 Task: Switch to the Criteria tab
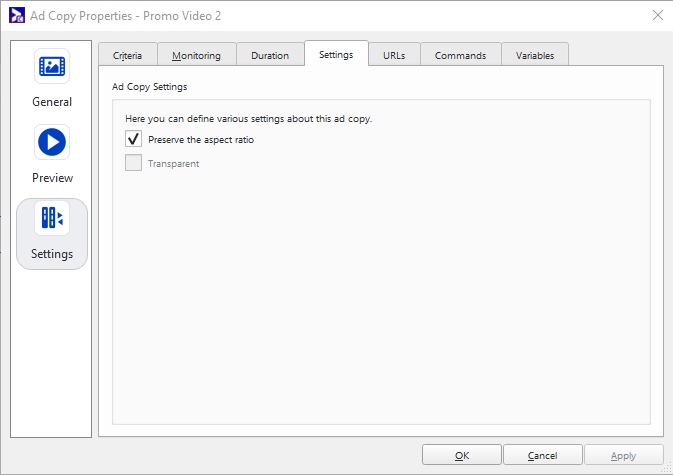click(x=127, y=55)
